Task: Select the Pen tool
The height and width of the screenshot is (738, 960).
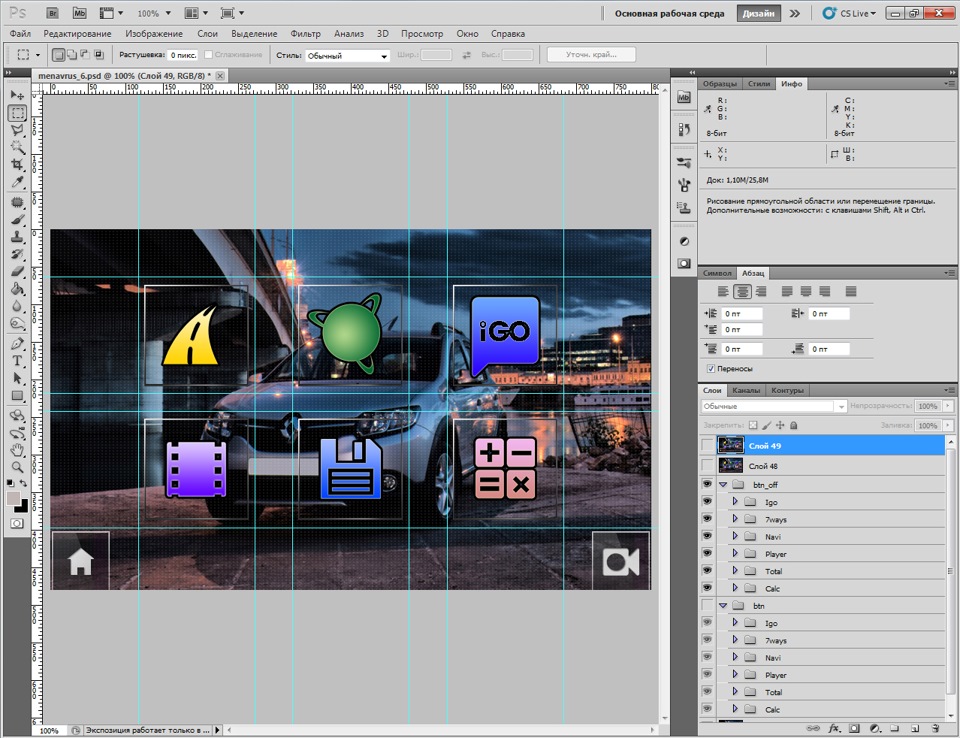Action: pyautogui.click(x=17, y=344)
